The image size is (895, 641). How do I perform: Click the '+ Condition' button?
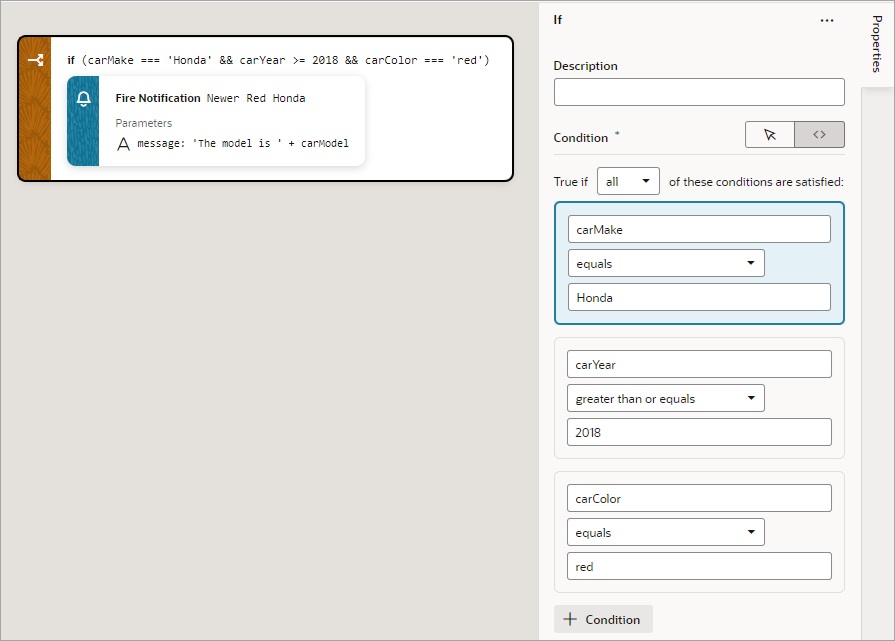[603, 619]
